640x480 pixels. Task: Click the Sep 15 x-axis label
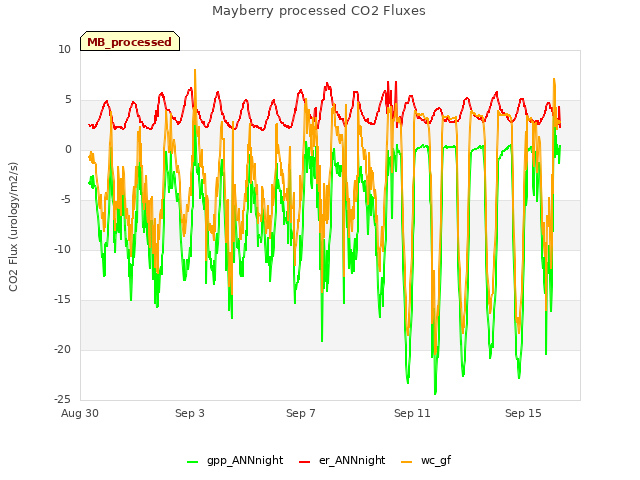point(523,413)
